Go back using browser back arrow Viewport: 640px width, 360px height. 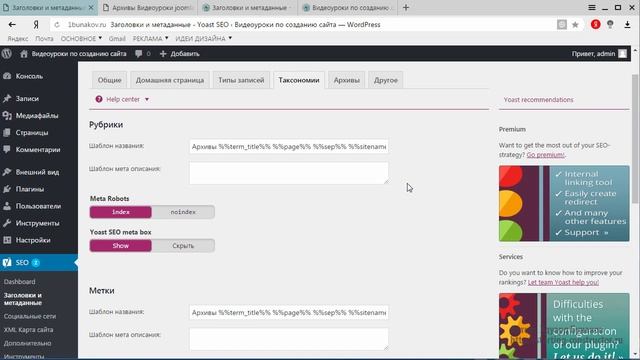(12, 24)
